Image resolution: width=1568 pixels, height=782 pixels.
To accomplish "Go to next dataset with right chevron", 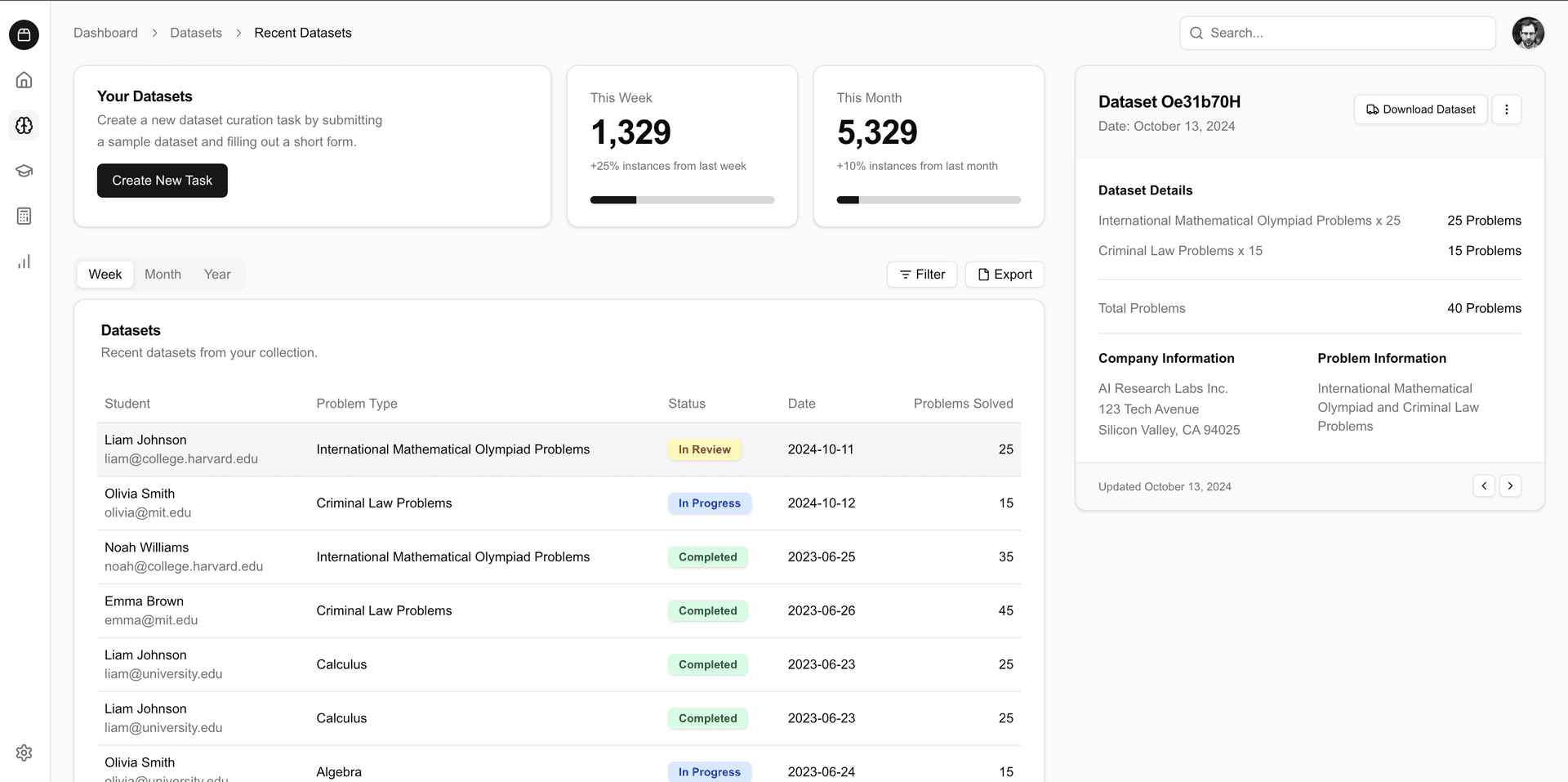I will [1510, 486].
